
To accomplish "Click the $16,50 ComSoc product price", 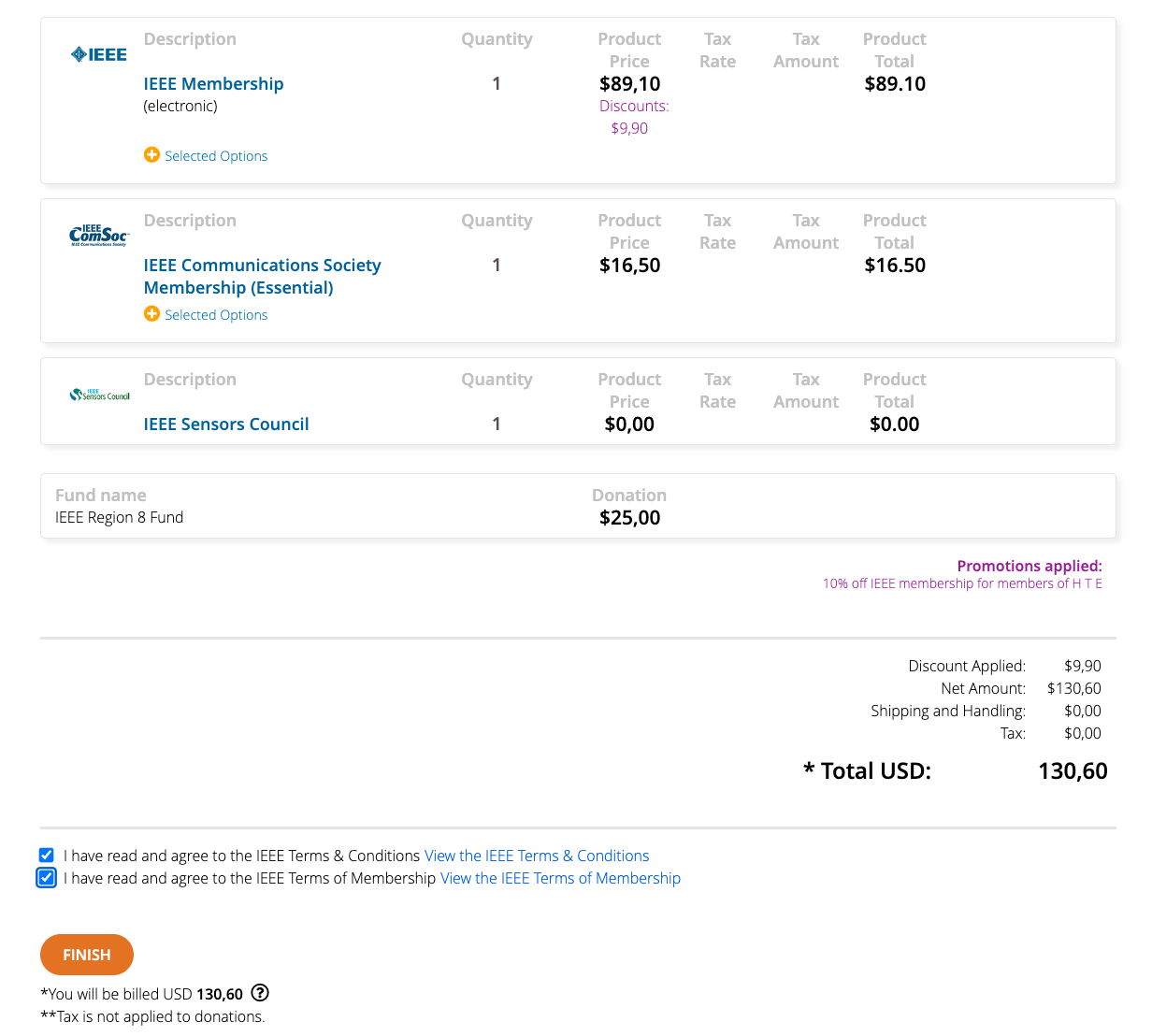I will click(629, 265).
